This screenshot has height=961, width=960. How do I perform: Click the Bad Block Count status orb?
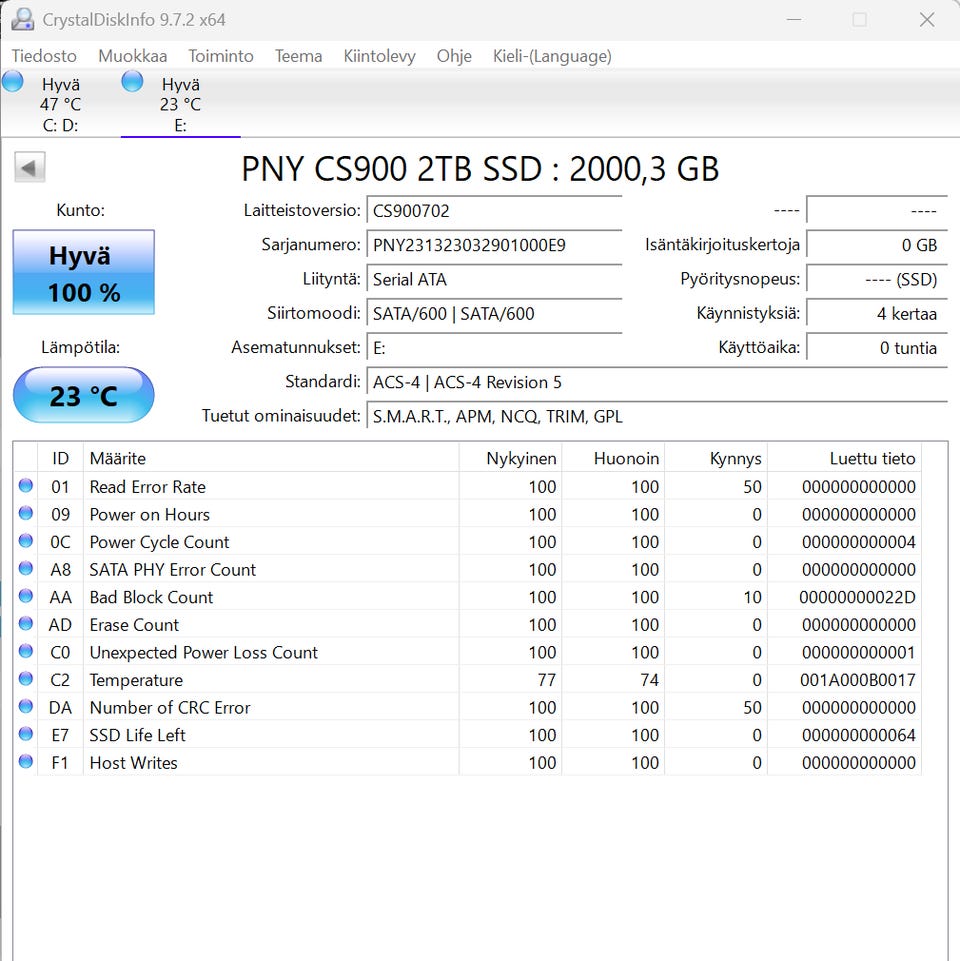[x=25, y=597]
